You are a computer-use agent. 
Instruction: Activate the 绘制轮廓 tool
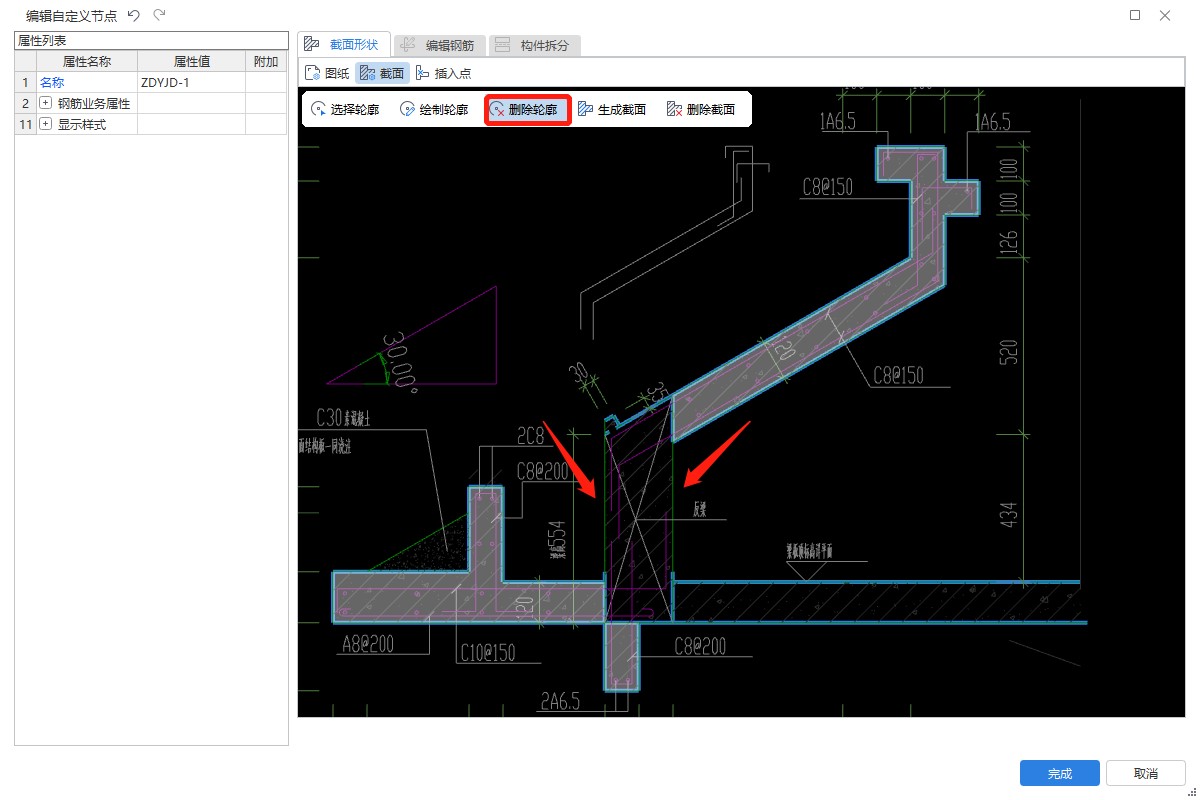pyautogui.click(x=434, y=110)
